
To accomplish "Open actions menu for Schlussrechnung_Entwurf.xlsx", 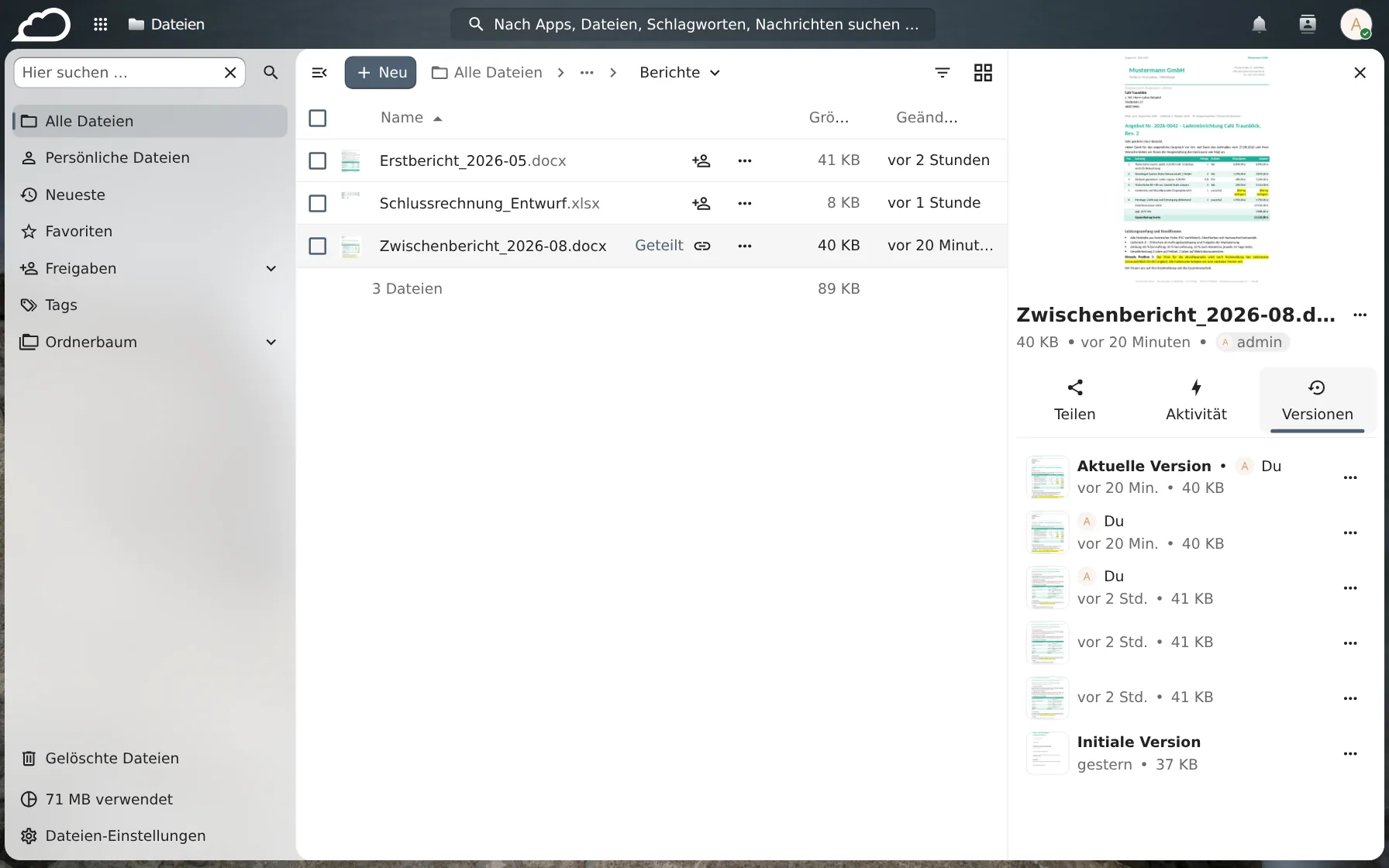I will click(745, 203).
